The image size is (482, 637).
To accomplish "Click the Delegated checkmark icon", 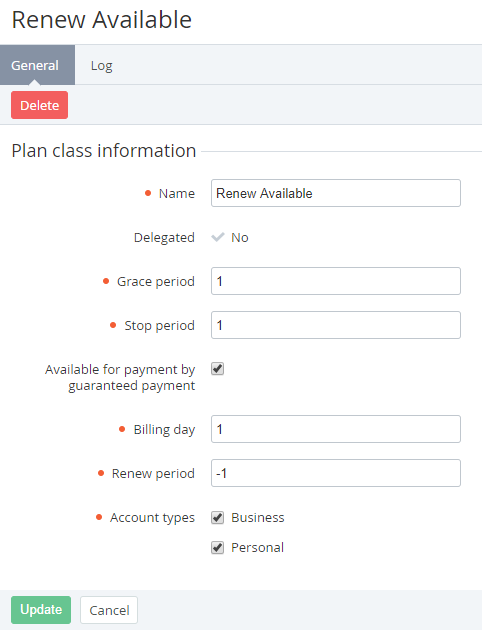I will (218, 237).
